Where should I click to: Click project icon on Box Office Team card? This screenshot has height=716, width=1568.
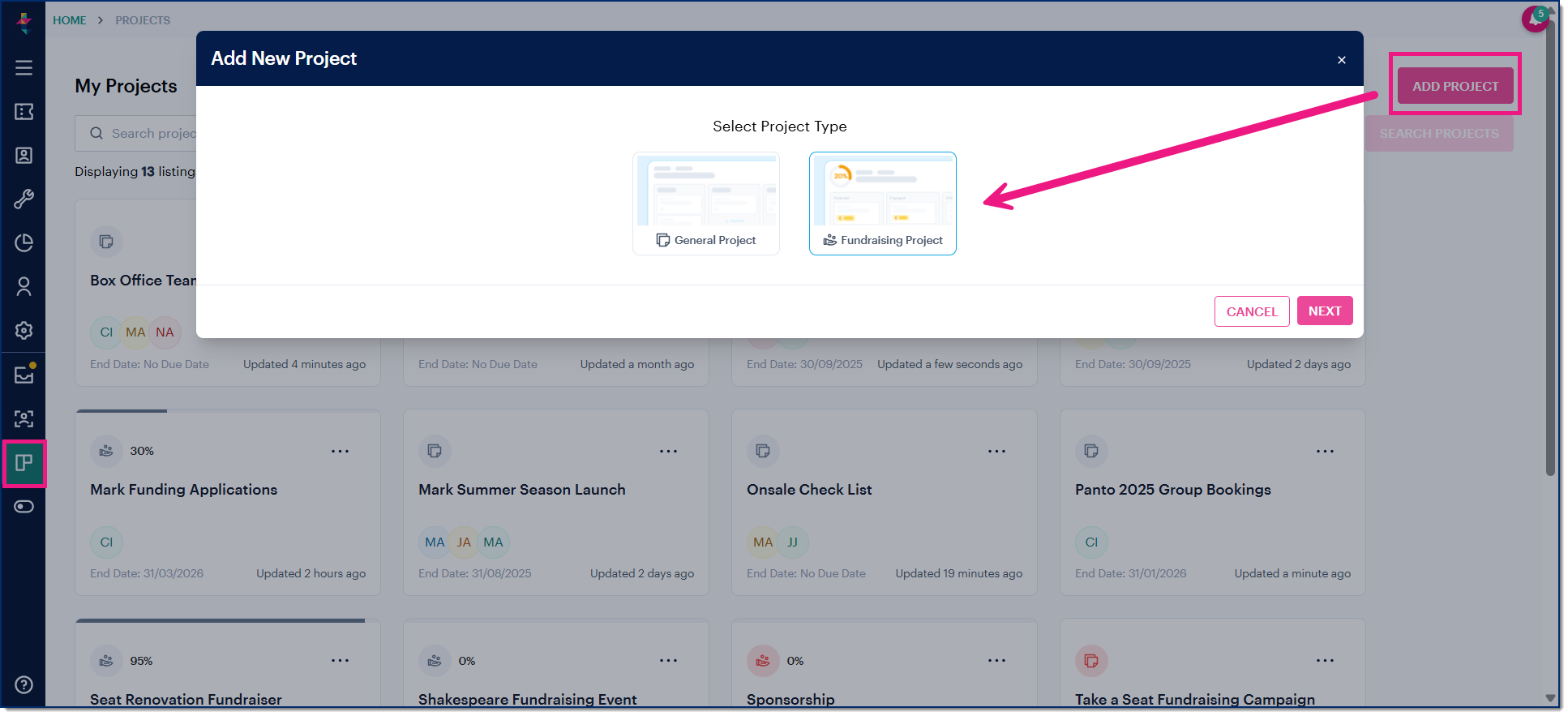[106, 242]
